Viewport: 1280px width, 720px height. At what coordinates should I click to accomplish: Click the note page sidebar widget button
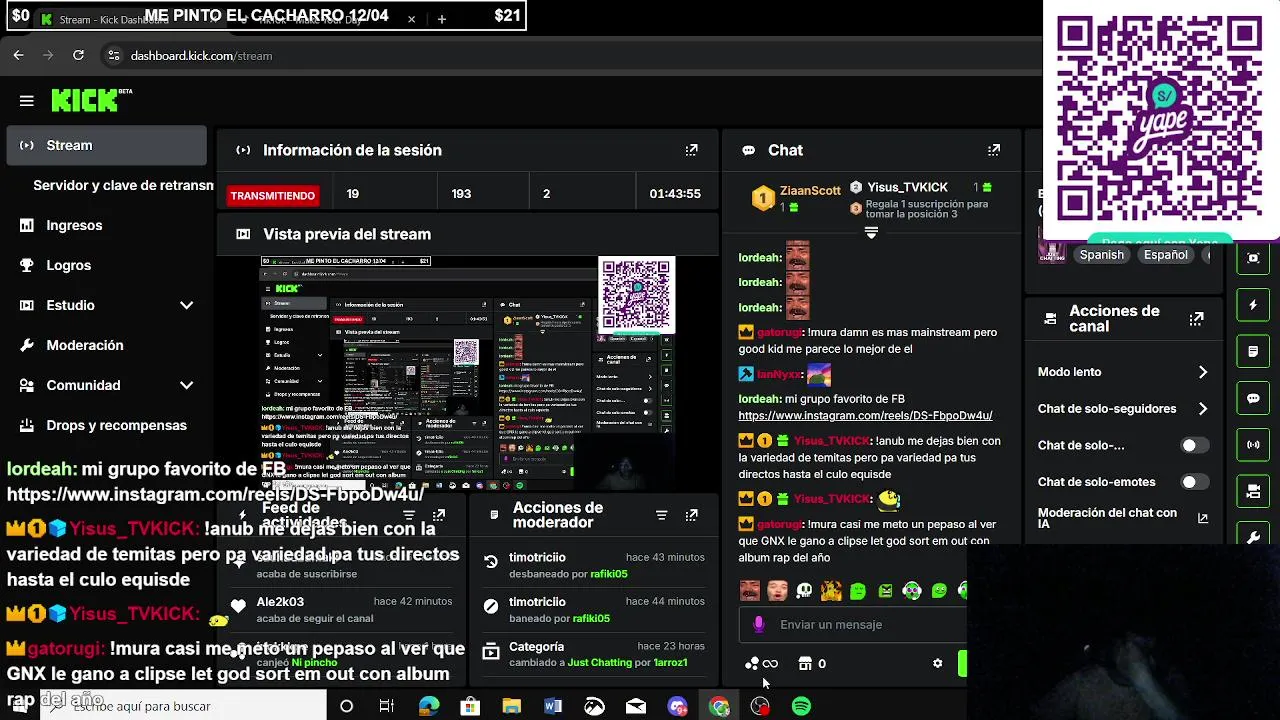click(x=1253, y=351)
